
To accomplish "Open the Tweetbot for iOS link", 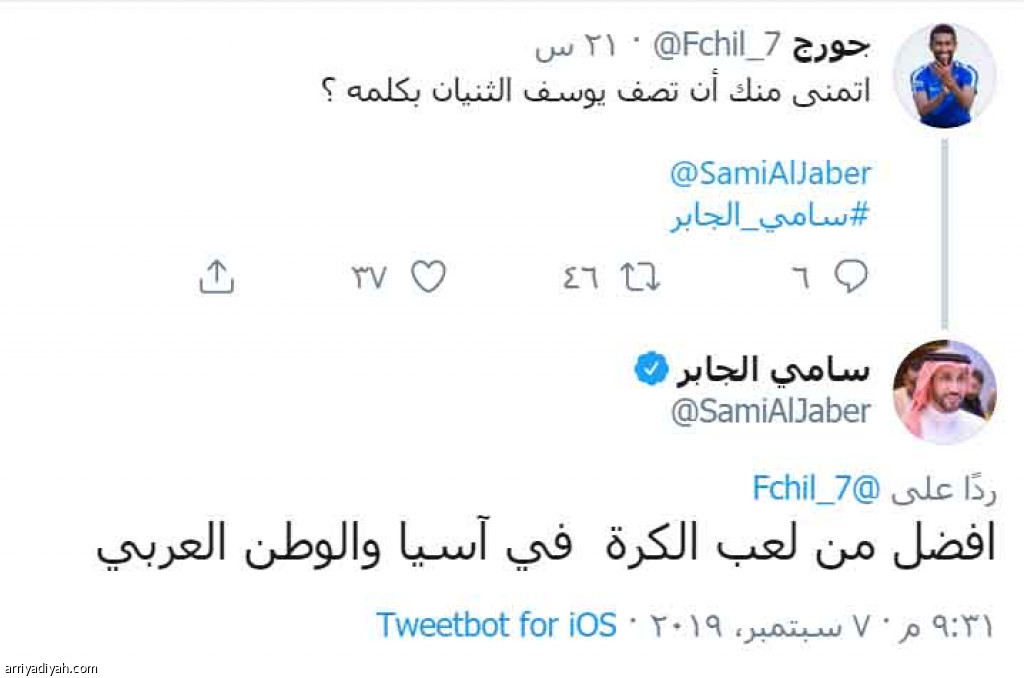I will click(496, 624).
